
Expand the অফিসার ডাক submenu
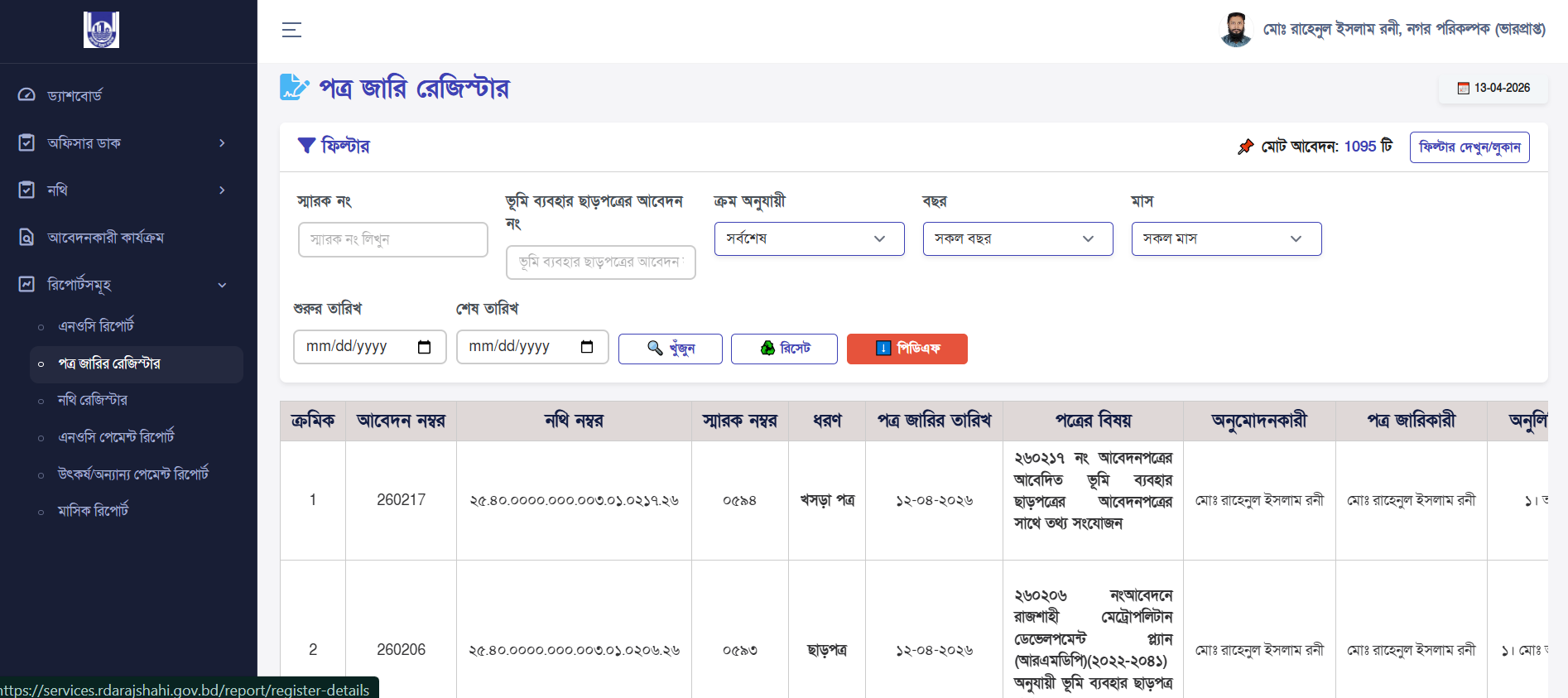point(222,143)
